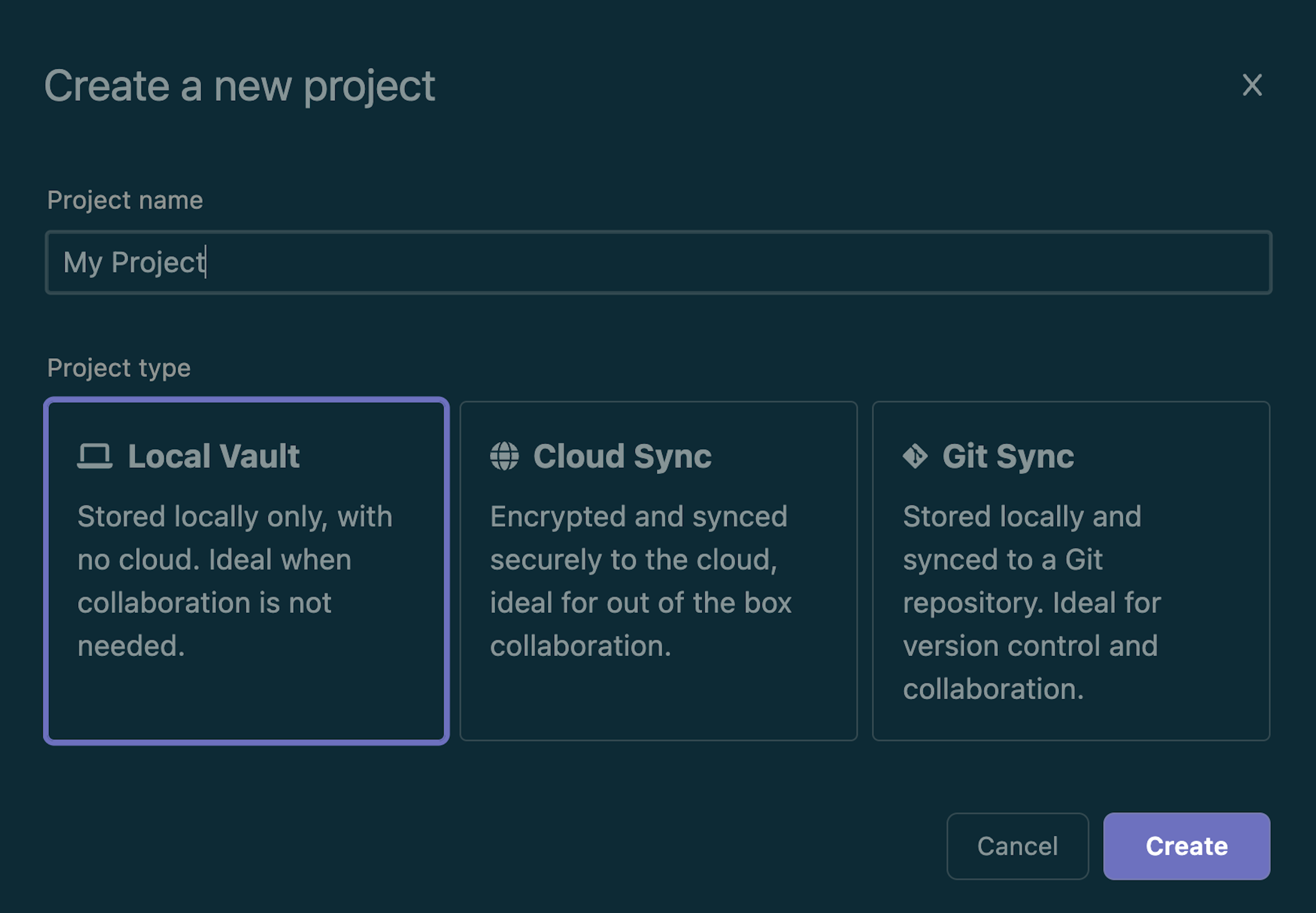
Task: Click the 'Local Vault' title text
Action: pos(213,456)
